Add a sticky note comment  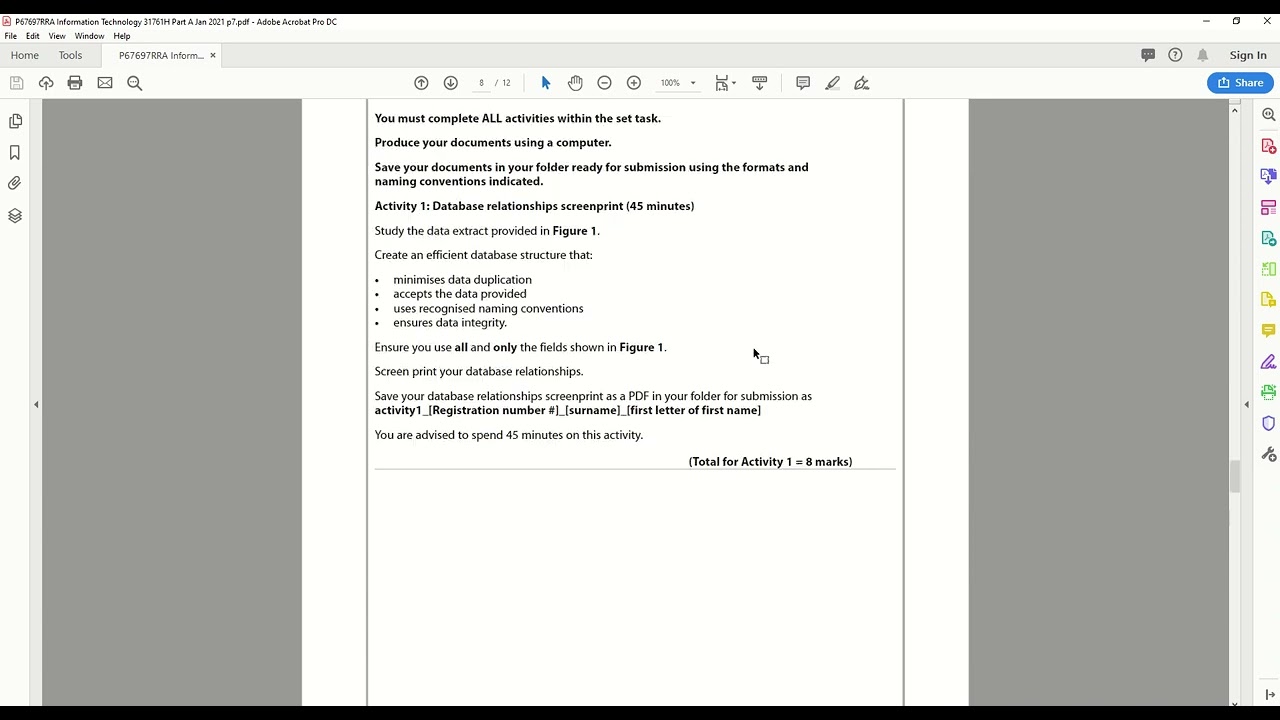(803, 83)
